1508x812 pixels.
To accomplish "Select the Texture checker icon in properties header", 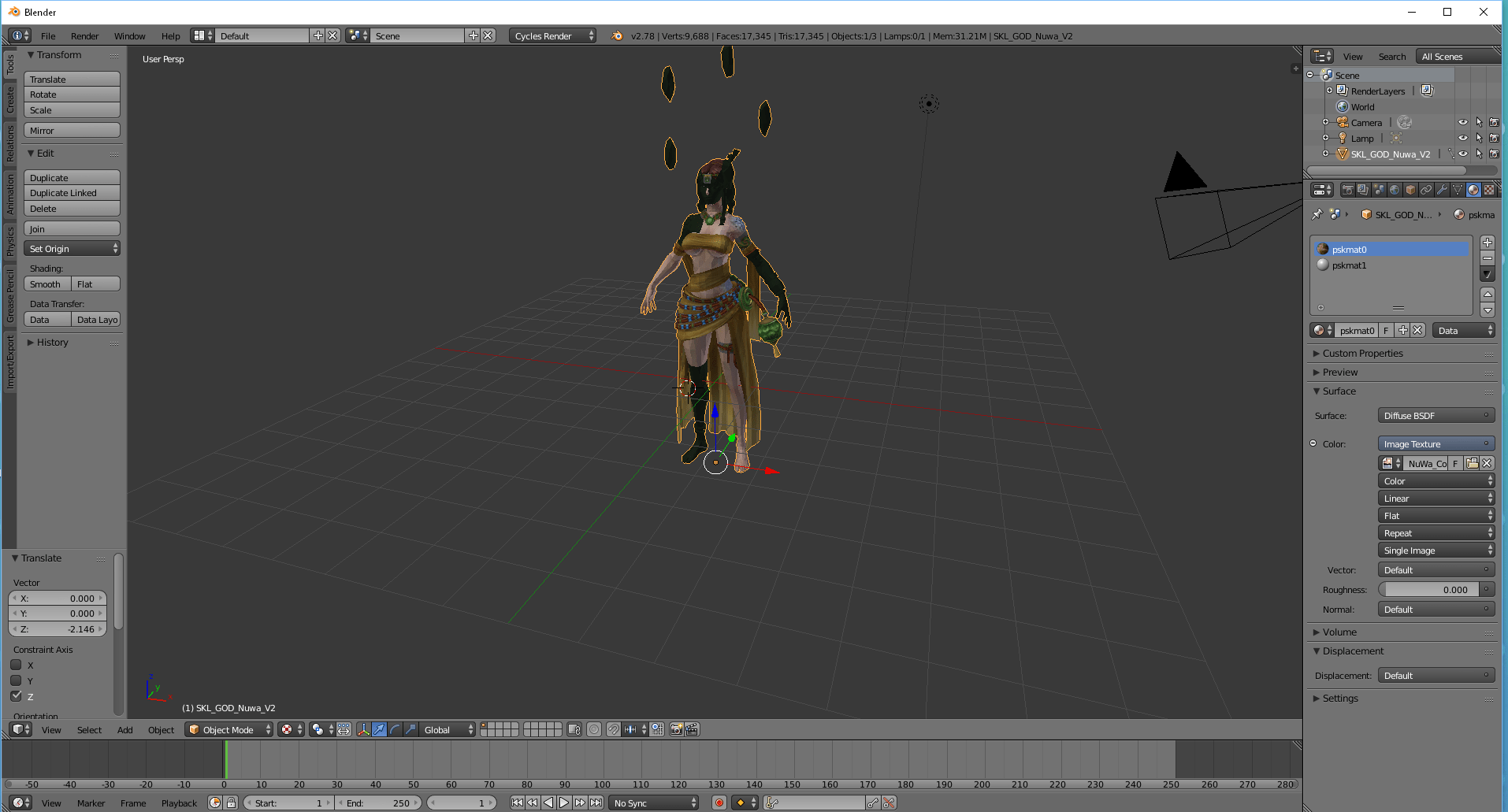I will tap(1490, 189).
